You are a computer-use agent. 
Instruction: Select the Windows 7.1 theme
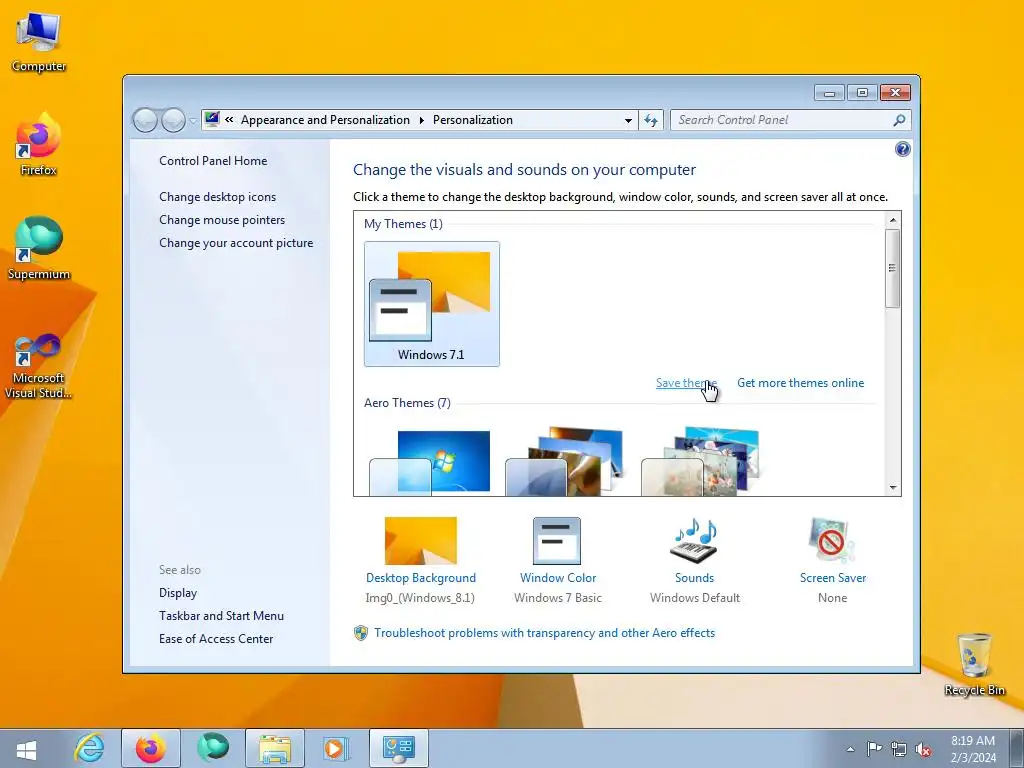coord(432,304)
